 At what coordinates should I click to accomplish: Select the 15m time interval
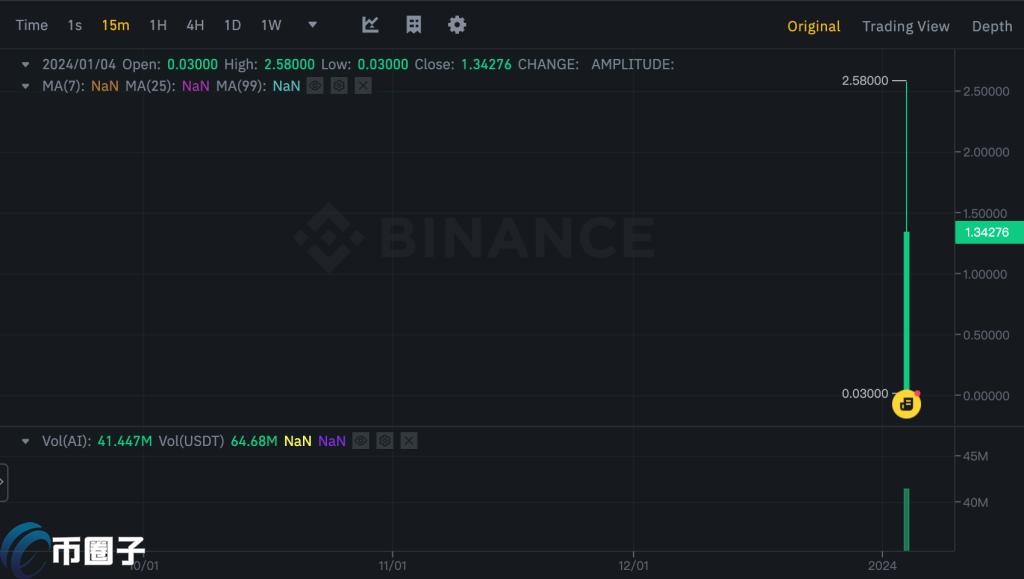point(115,25)
